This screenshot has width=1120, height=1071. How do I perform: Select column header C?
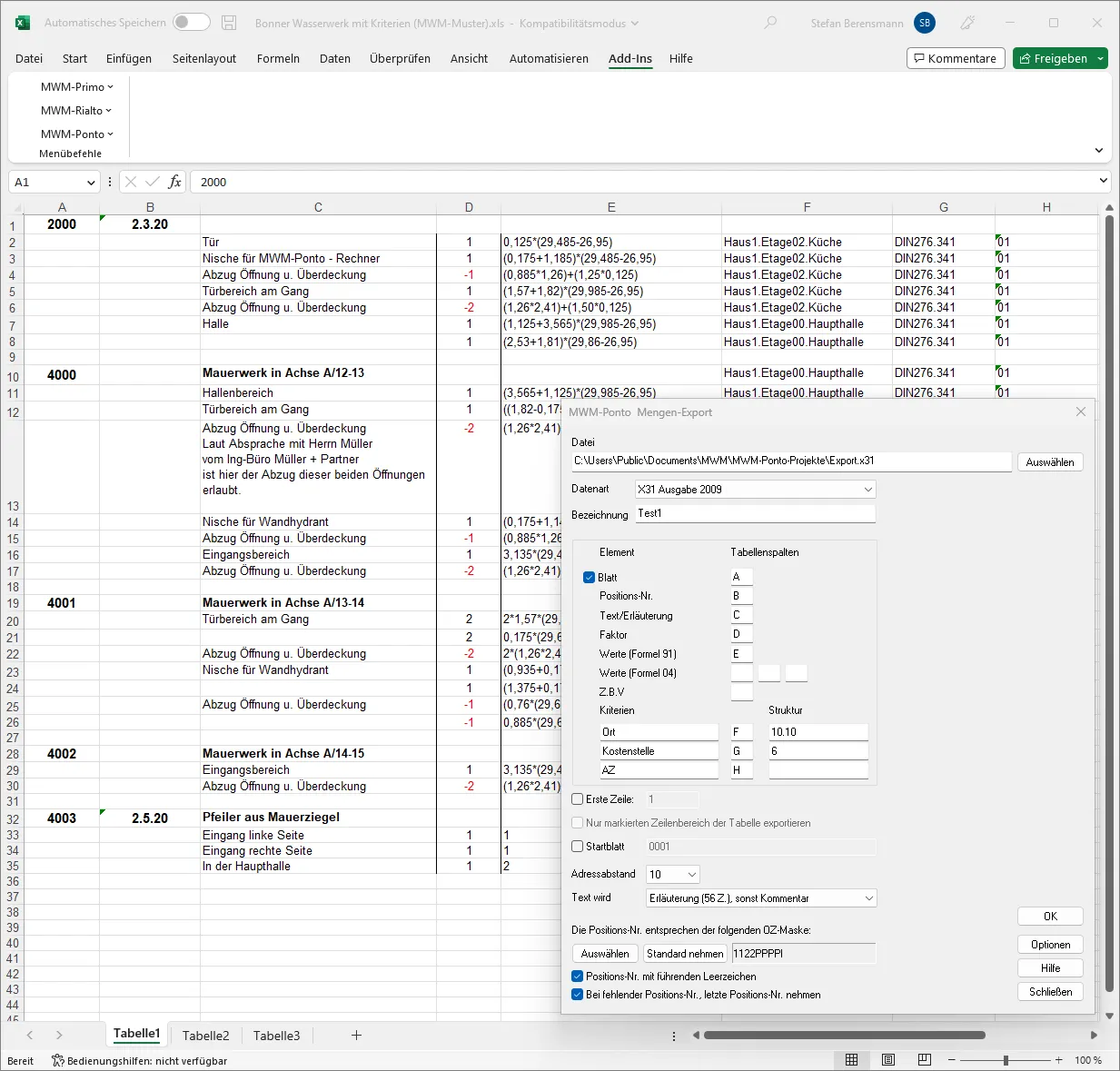318,207
